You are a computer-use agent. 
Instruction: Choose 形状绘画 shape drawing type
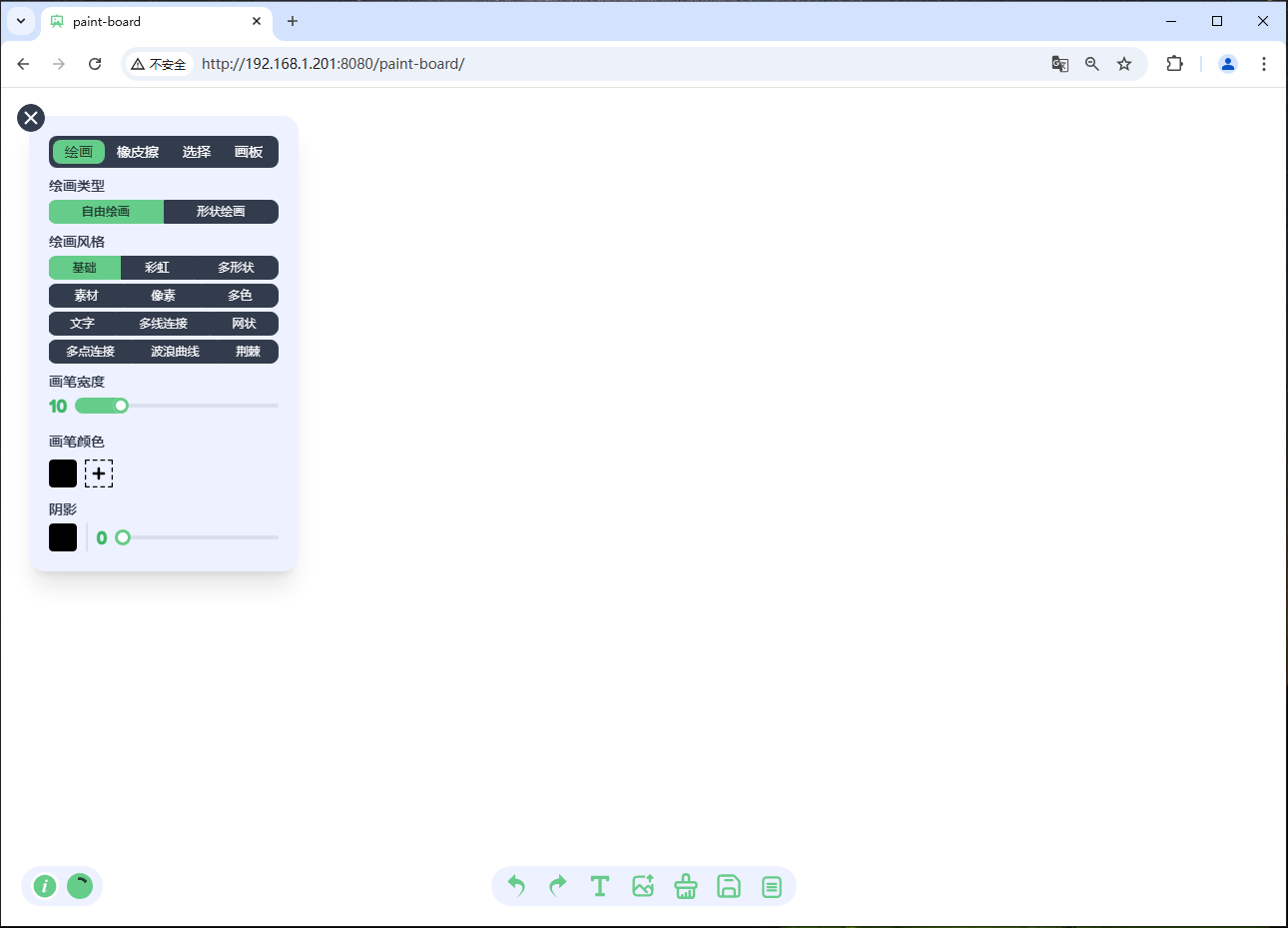(x=221, y=212)
